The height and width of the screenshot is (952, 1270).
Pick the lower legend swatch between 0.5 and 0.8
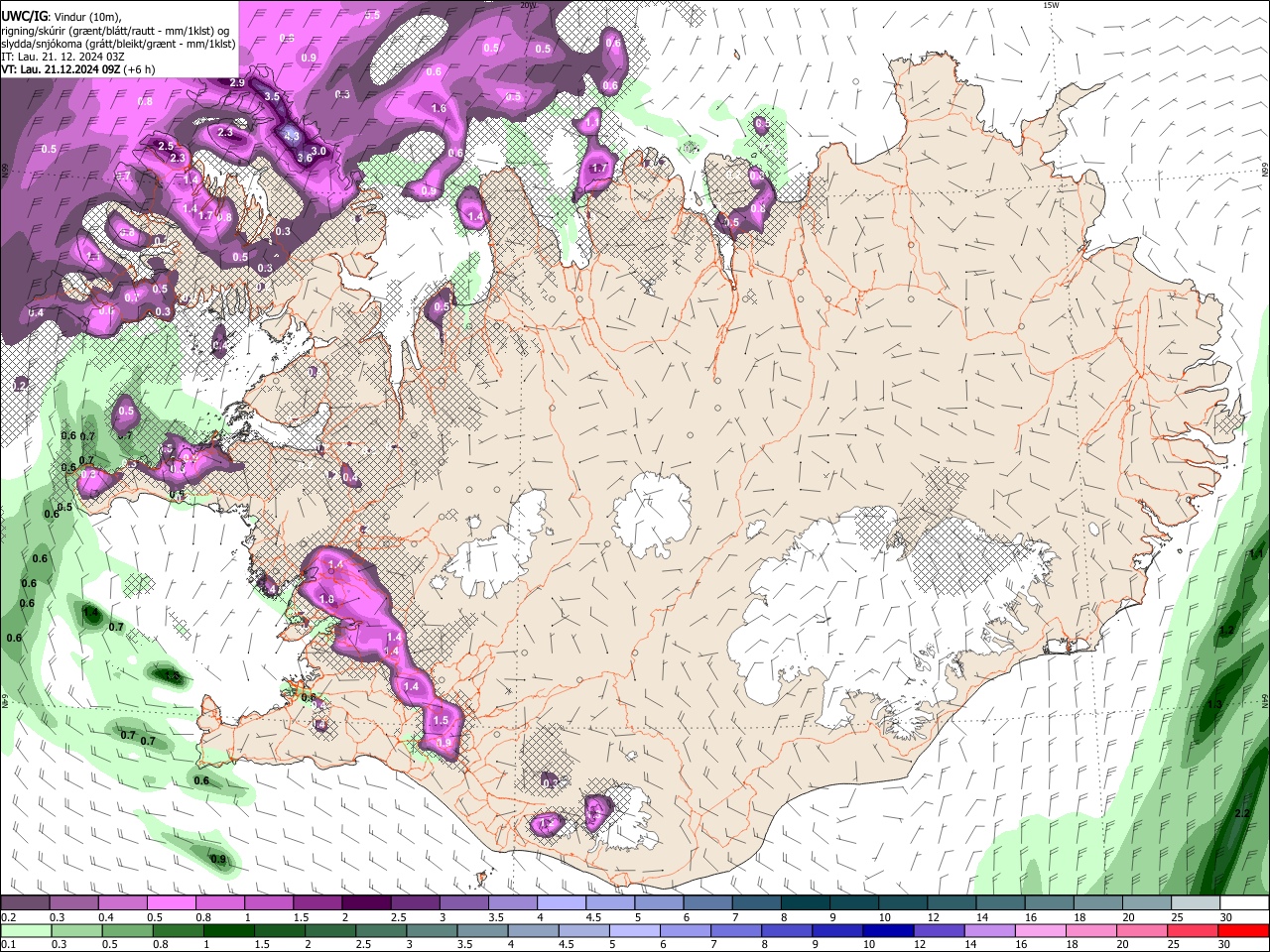[x=127, y=931]
